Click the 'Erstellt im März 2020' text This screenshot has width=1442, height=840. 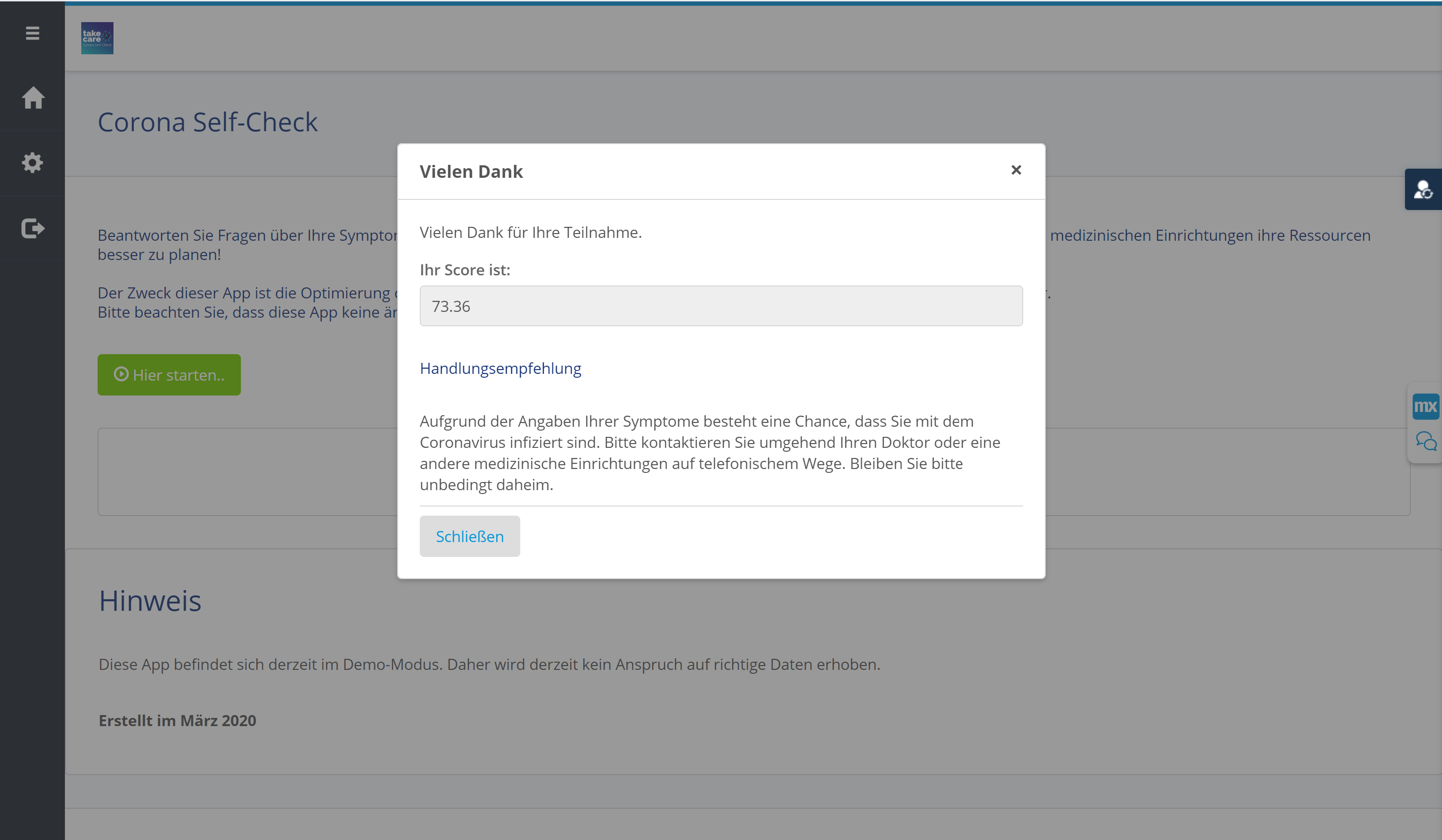tap(177, 720)
